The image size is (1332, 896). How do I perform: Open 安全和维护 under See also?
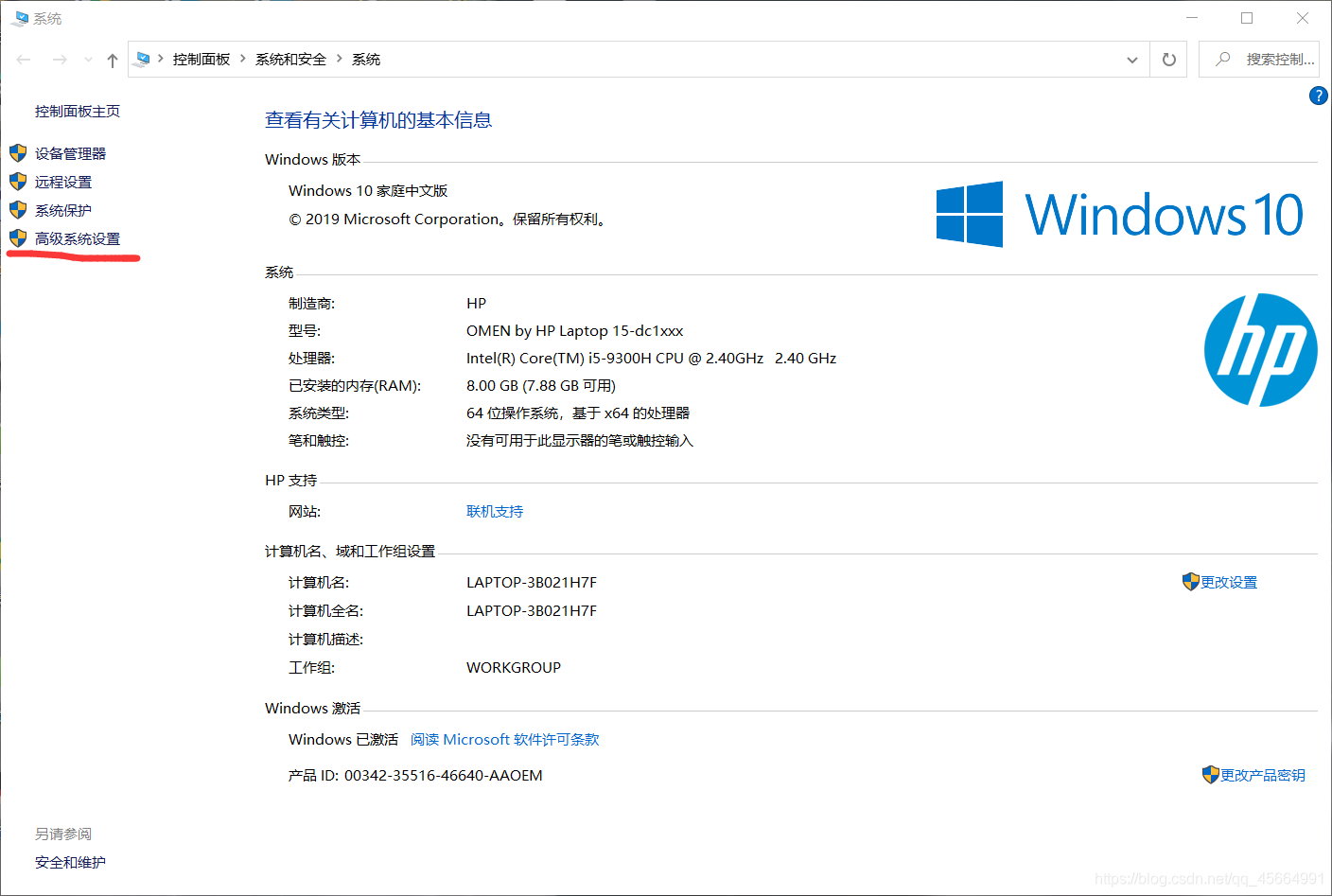pos(70,862)
